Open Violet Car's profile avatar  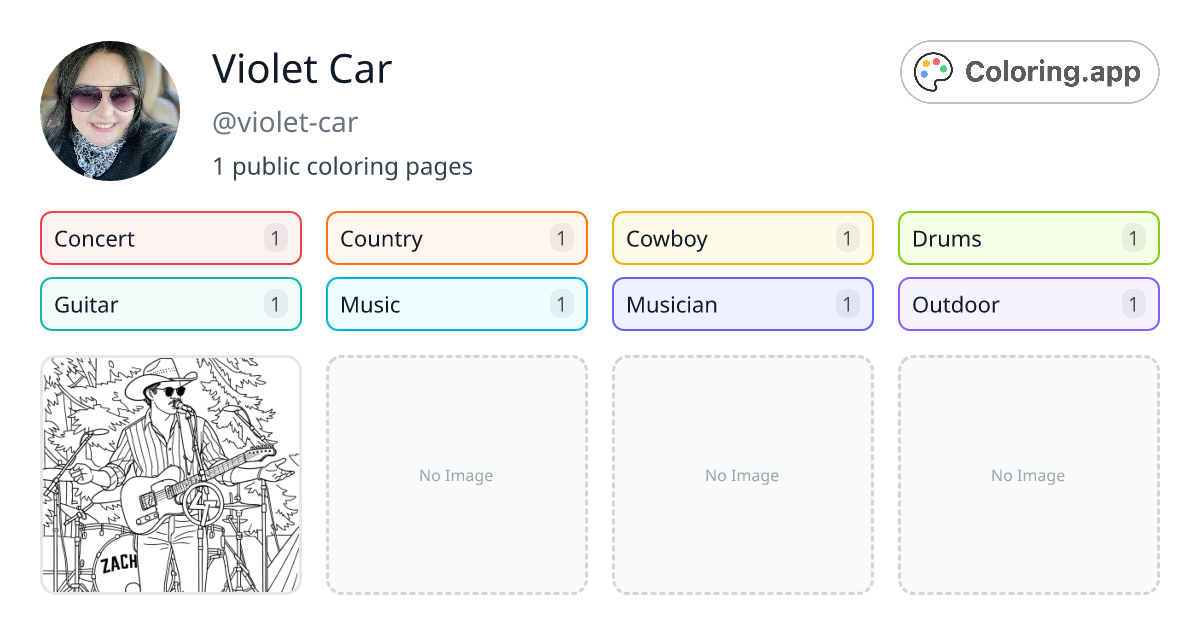click(x=110, y=111)
